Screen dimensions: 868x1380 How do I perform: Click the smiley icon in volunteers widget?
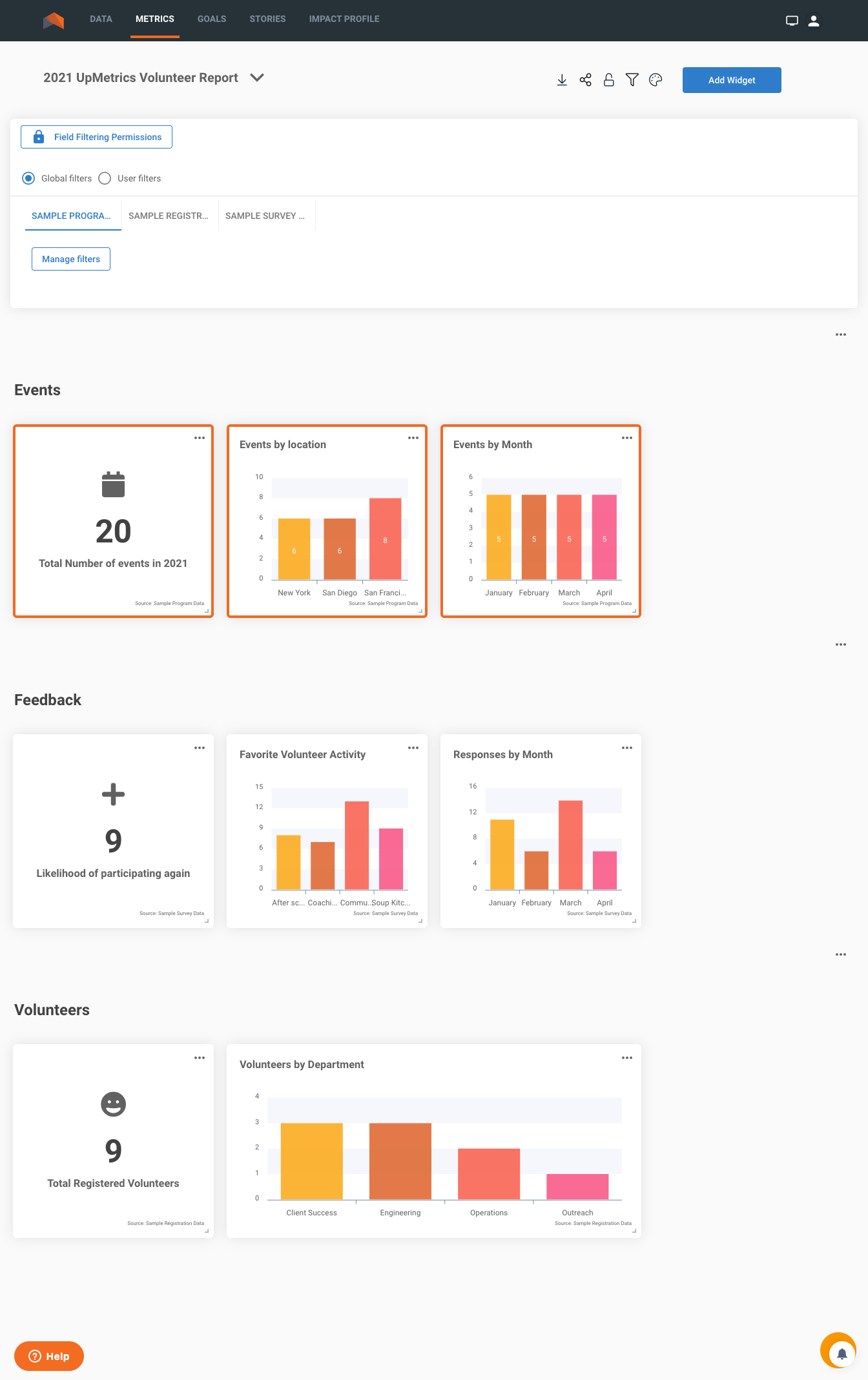pos(113,1104)
